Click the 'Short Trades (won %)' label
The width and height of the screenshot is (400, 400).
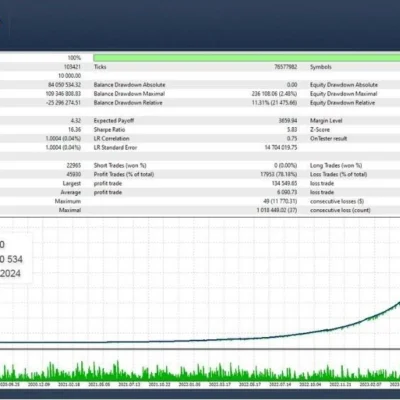(x=120, y=166)
